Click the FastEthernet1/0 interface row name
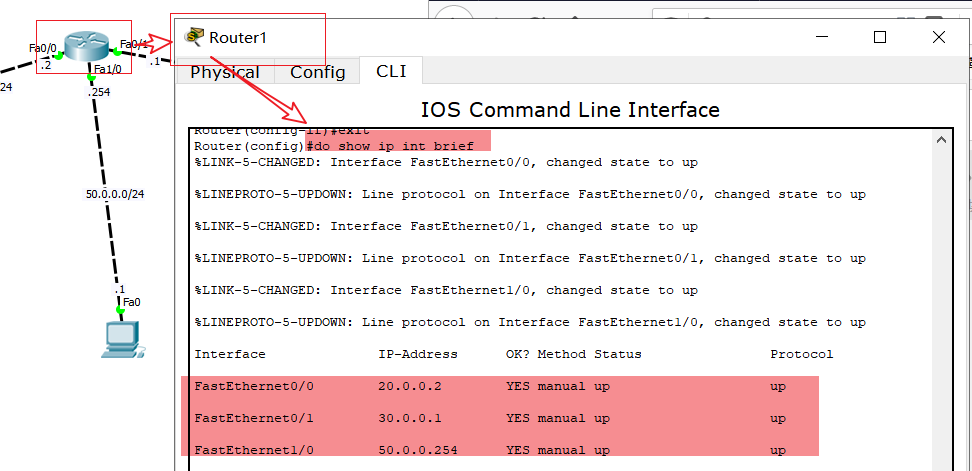This screenshot has width=972, height=471. tap(254, 451)
